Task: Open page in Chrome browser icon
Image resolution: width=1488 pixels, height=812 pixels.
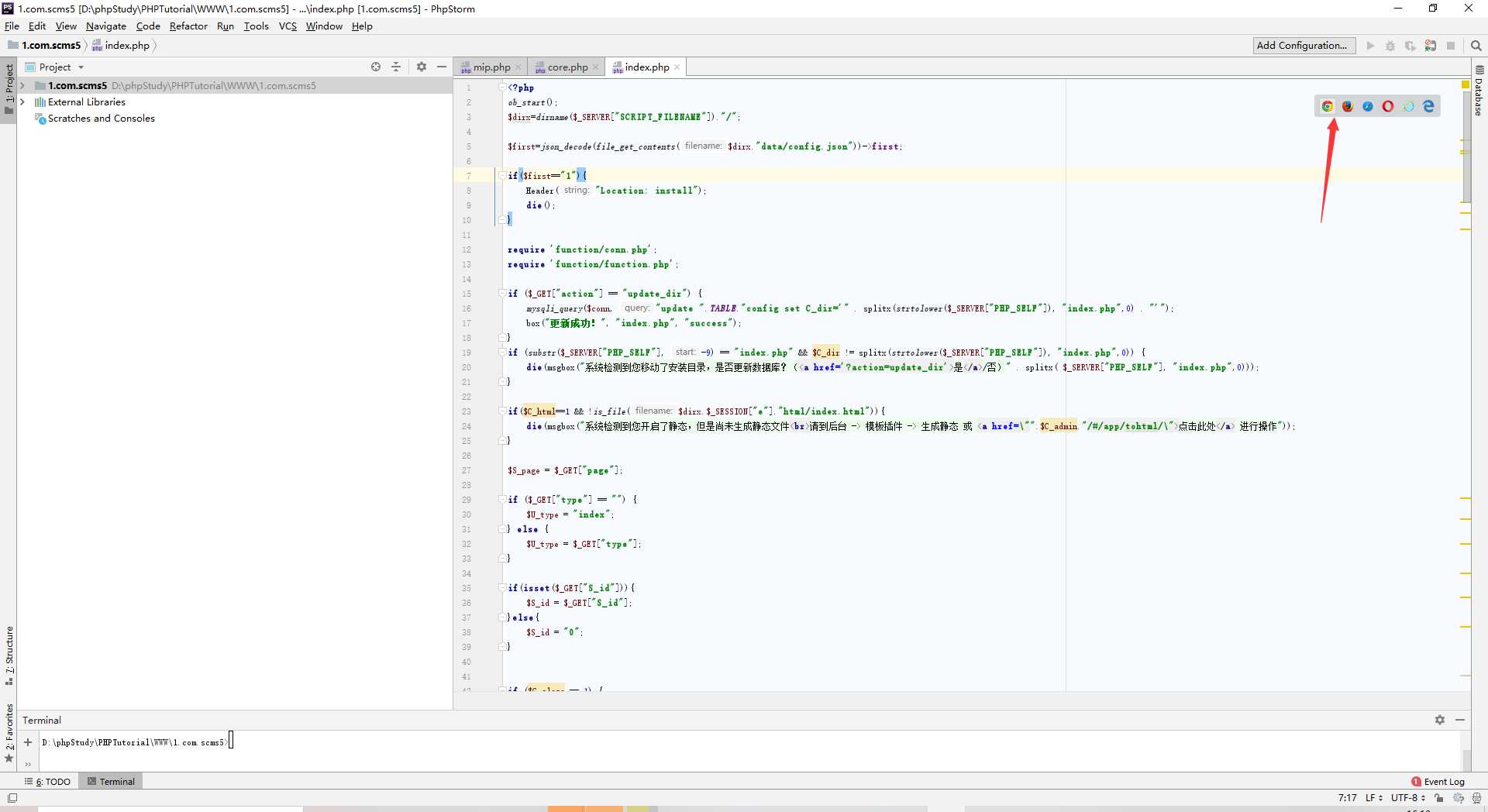Action: click(1328, 106)
